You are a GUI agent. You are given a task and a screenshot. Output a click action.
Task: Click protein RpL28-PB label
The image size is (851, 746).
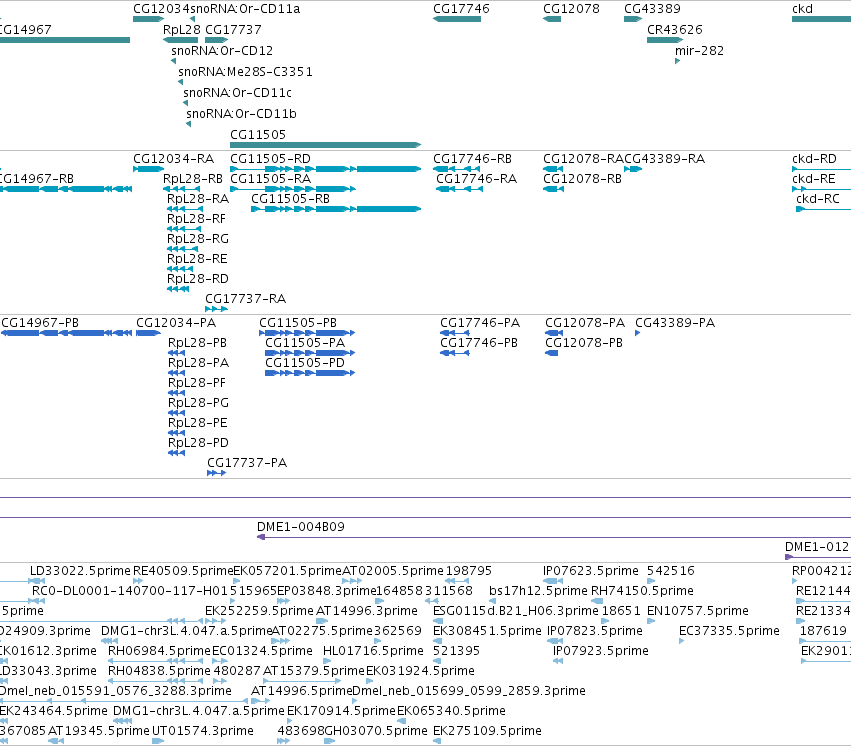[x=198, y=343]
